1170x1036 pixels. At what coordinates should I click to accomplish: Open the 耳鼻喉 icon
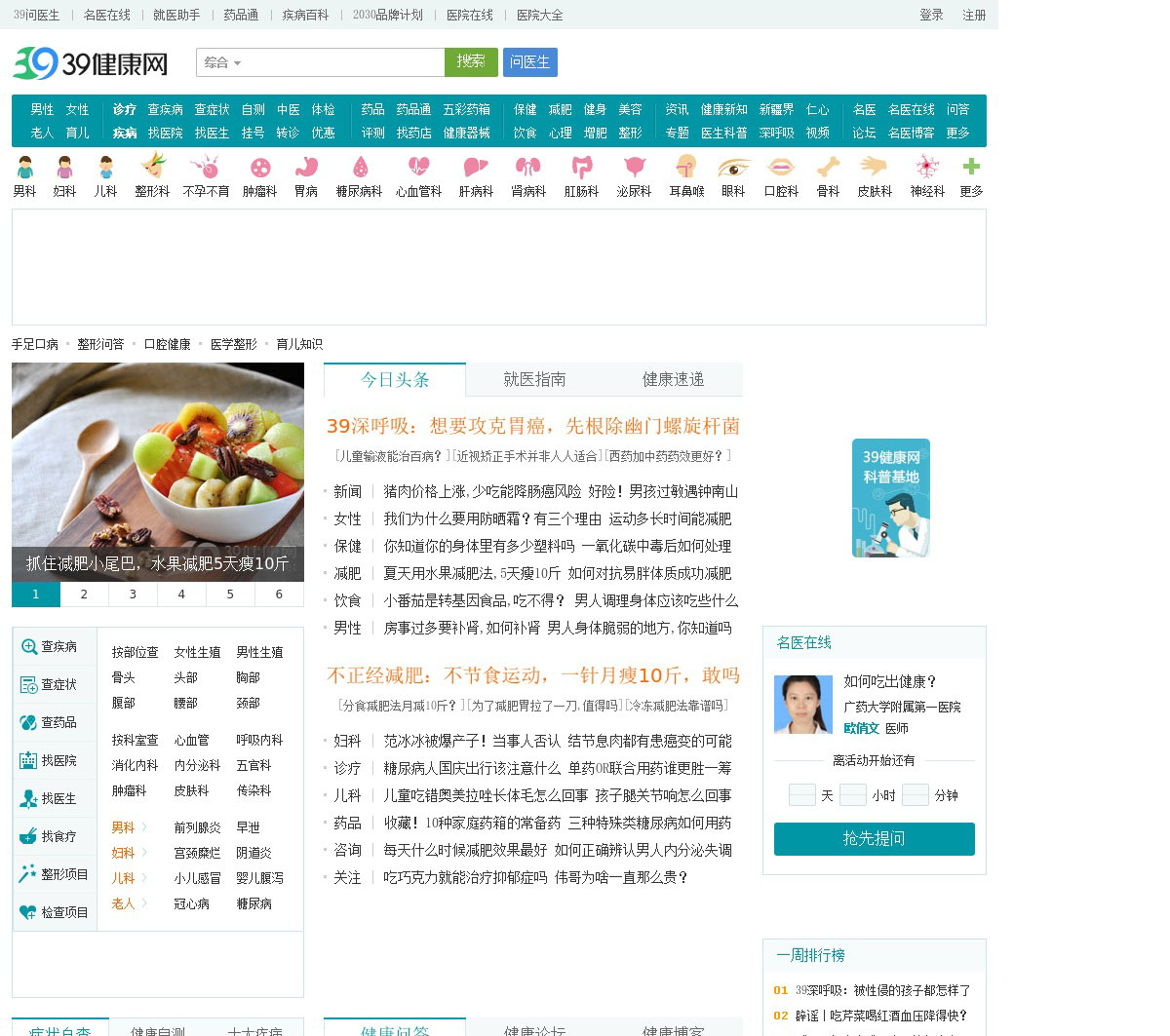click(686, 166)
